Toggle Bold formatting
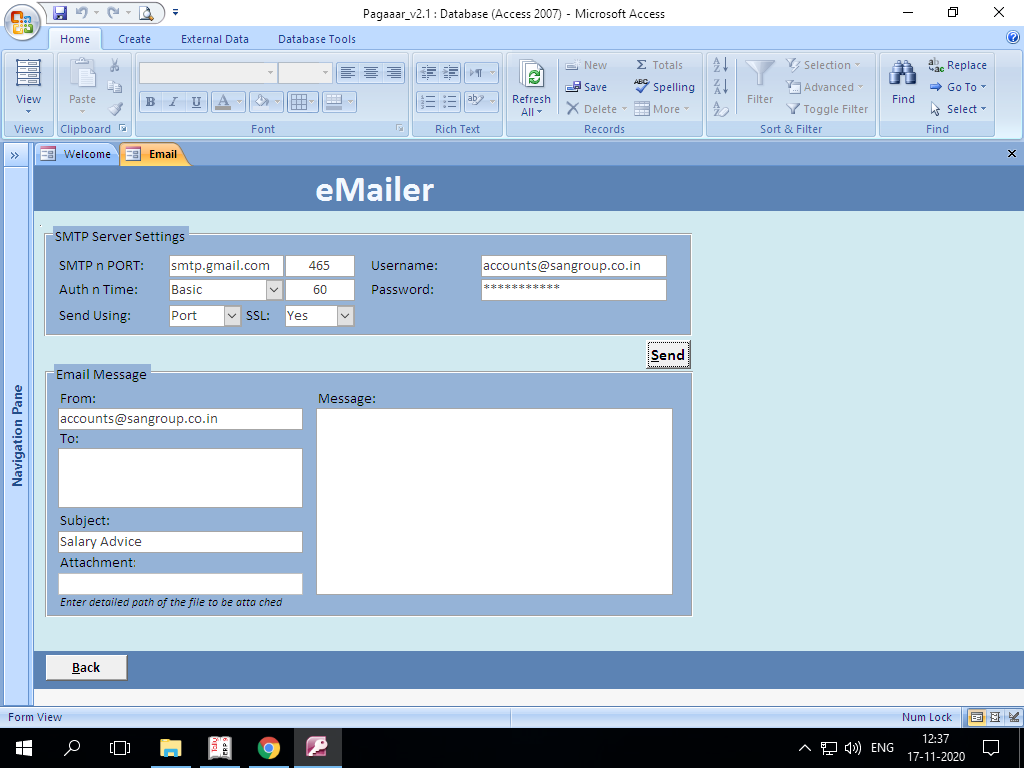The width and height of the screenshot is (1024, 768). point(150,102)
